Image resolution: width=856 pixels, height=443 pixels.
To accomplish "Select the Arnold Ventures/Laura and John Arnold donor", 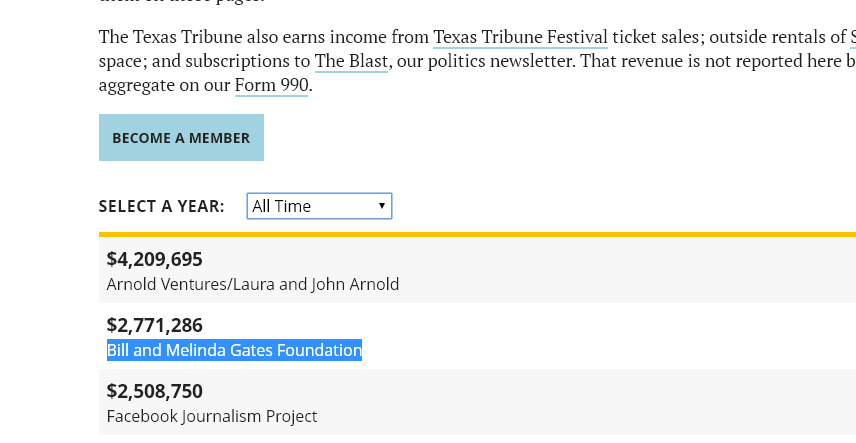I will click(x=253, y=284).
